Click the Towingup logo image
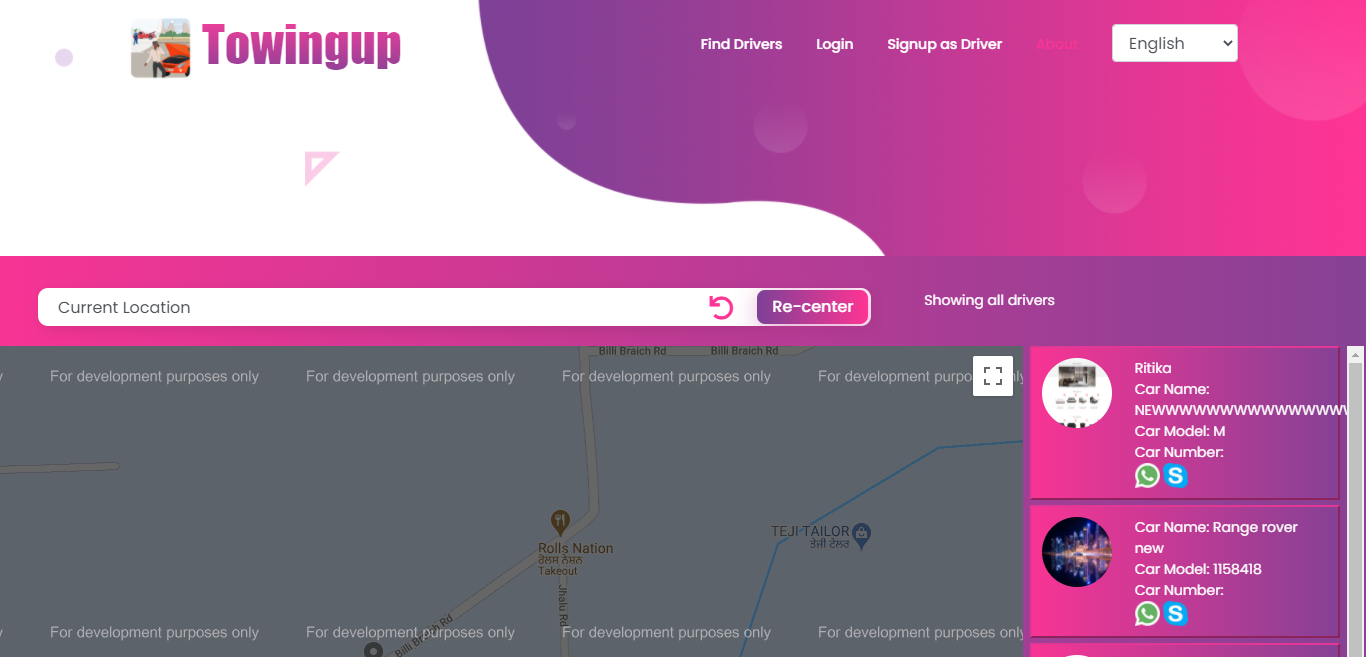This screenshot has height=657, width=1366. (x=160, y=48)
